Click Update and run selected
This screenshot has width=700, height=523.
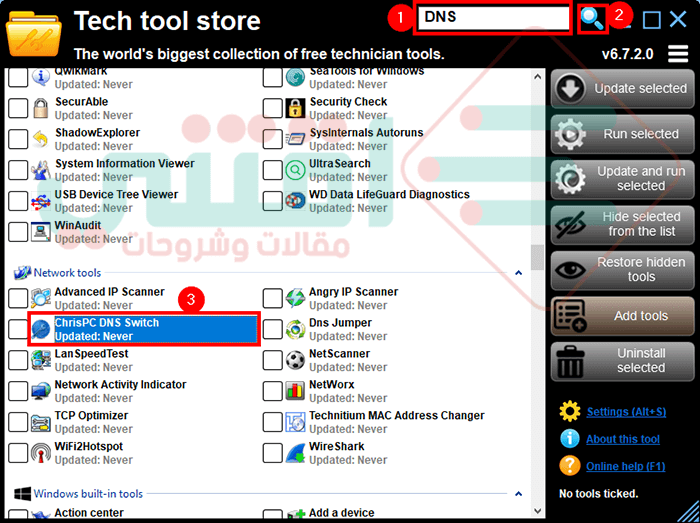[x=623, y=179]
